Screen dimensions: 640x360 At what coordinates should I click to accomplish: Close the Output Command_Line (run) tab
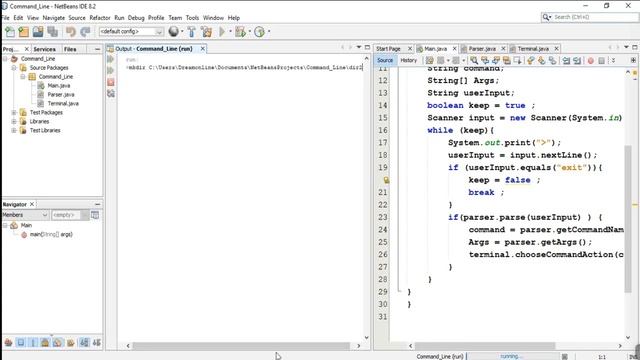point(202,49)
